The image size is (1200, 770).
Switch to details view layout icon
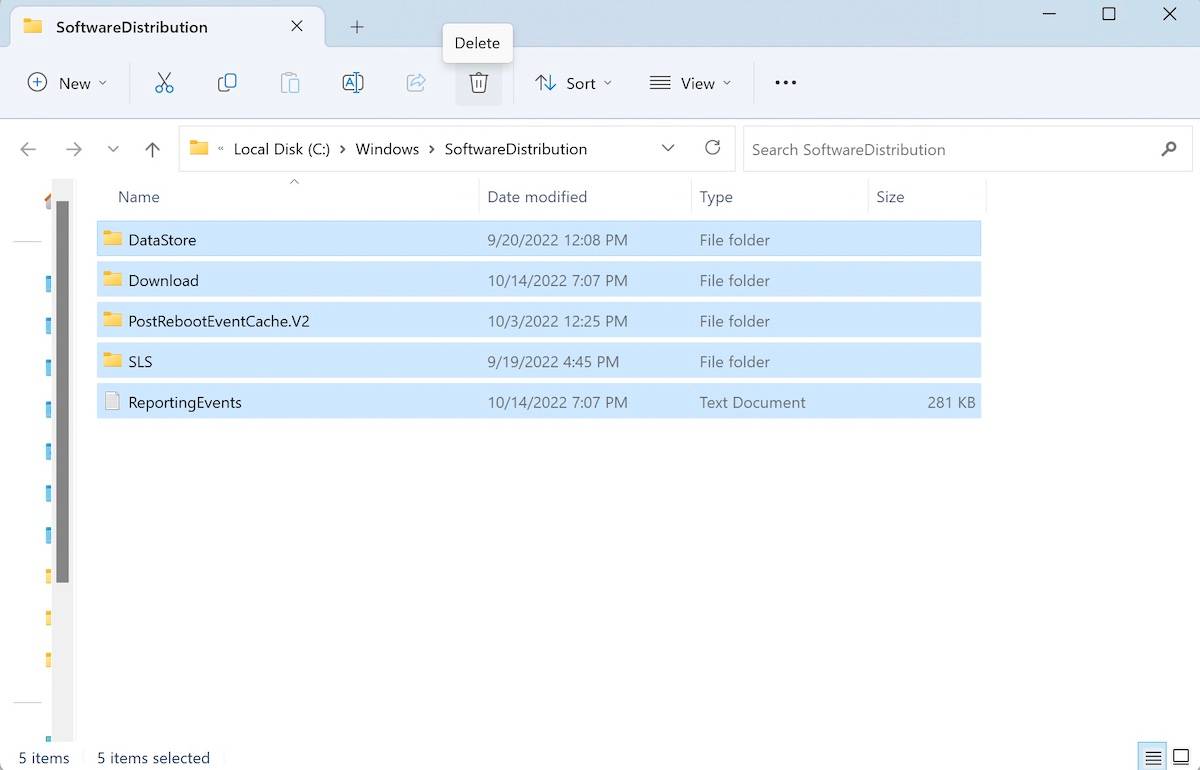point(1153,757)
